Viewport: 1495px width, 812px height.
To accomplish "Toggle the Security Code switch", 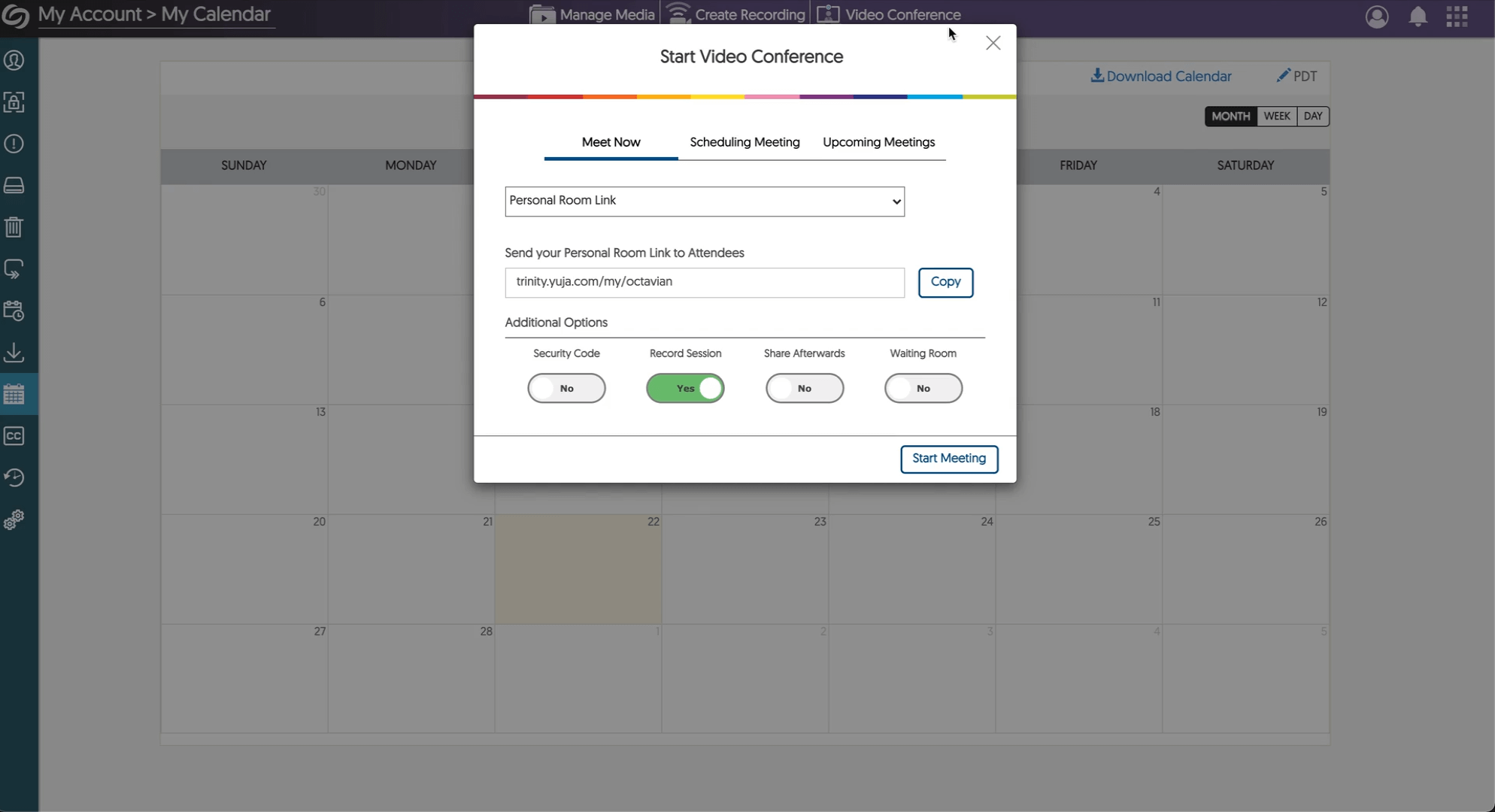I will pyautogui.click(x=566, y=388).
